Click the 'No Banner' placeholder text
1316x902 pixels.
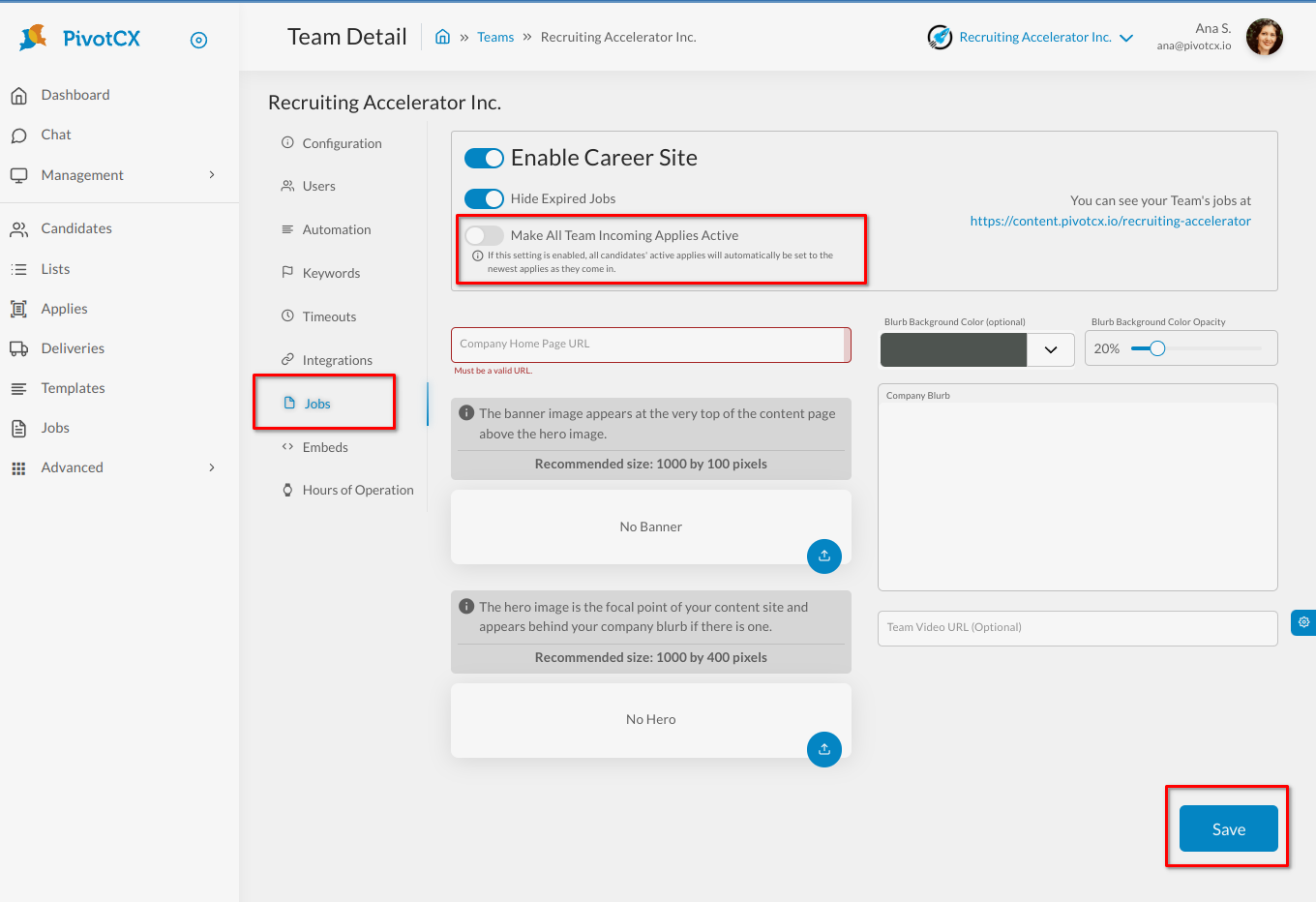point(651,526)
